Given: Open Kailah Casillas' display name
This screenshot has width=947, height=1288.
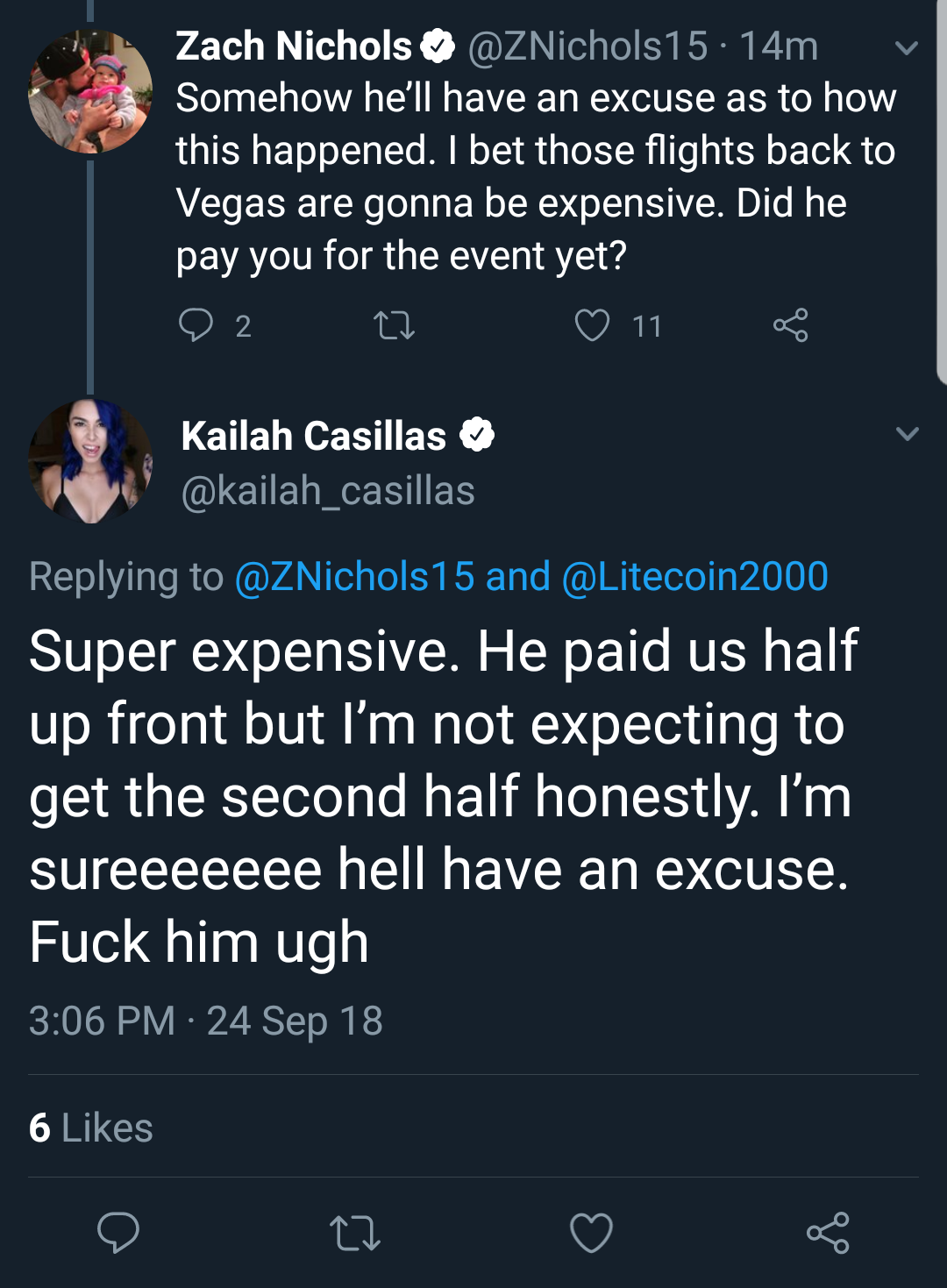Looking at the screenshot, I should point(314,436).
